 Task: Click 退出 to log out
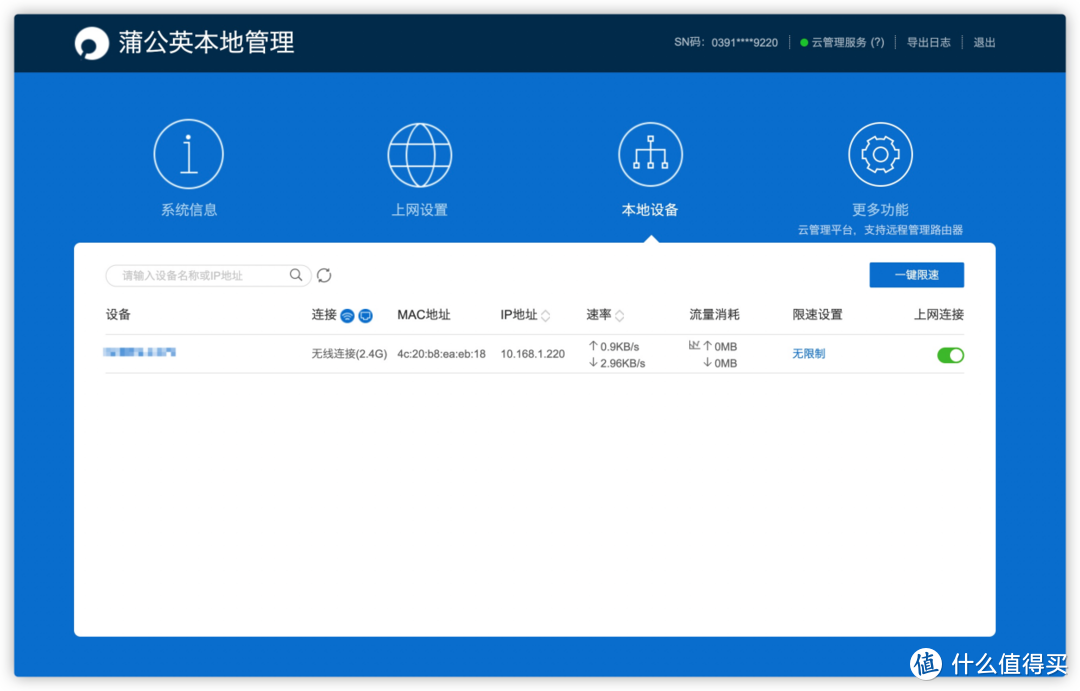[983, 42]
